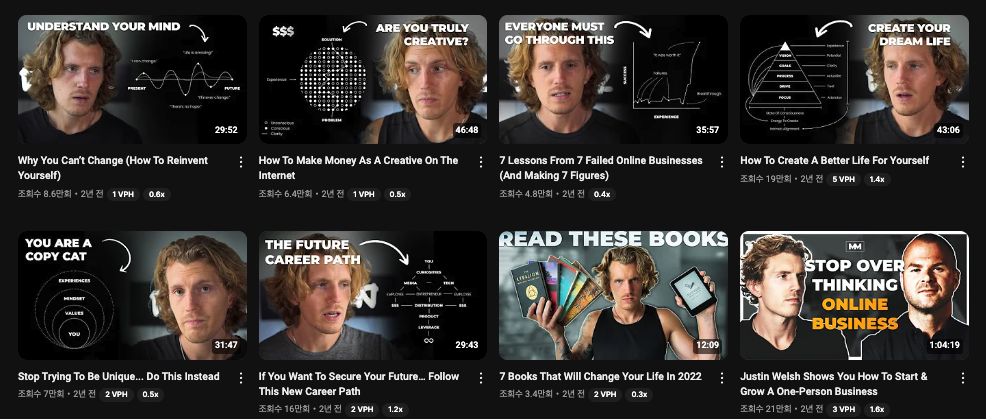The image size is (986, 419).
Task: Open three-dot menu for 7 Lessons From 7 Failed Online Businesses
Action: point(722,162)
